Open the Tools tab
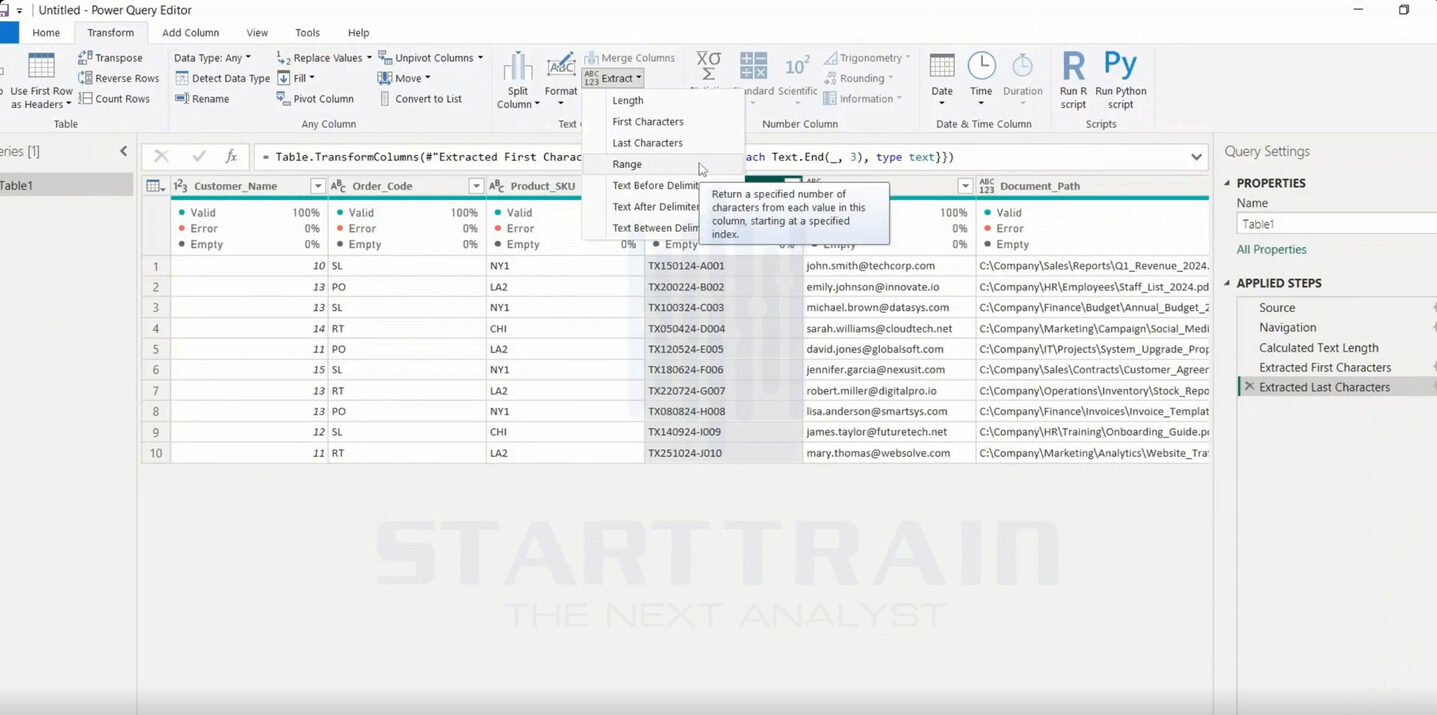The height and width of the screenshot is (715, 1437). (308, 33)
